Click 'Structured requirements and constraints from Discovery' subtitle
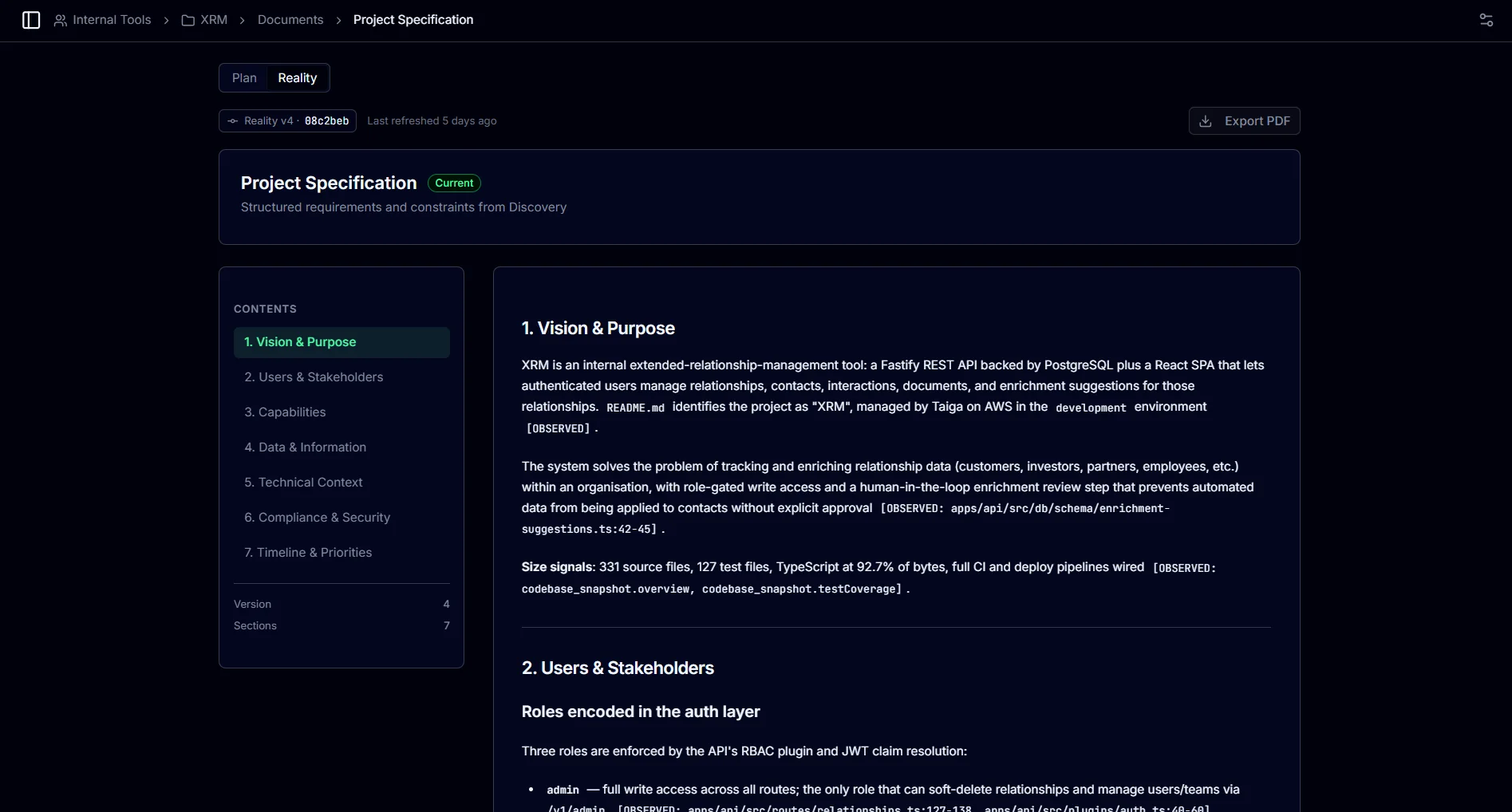Screen dimensions: 1512x812 [404, 207]
